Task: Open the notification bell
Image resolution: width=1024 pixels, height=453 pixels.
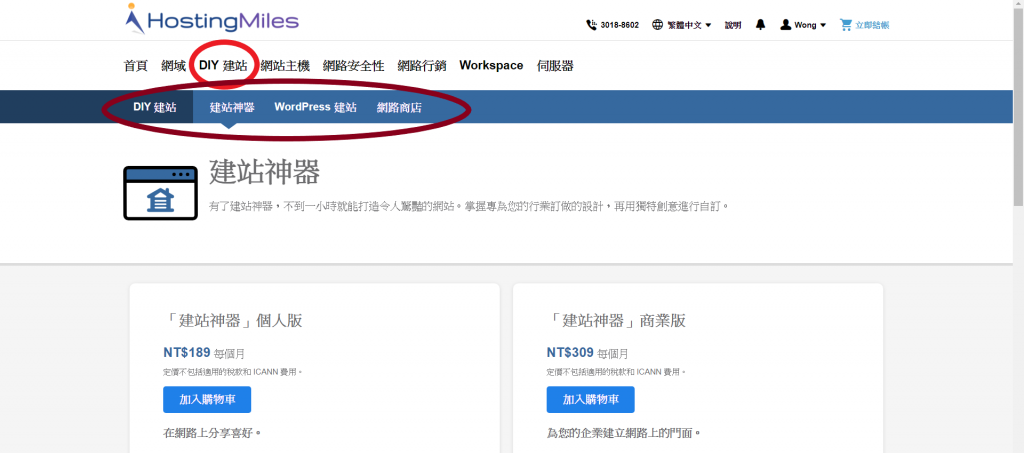Action: (760, 25)
